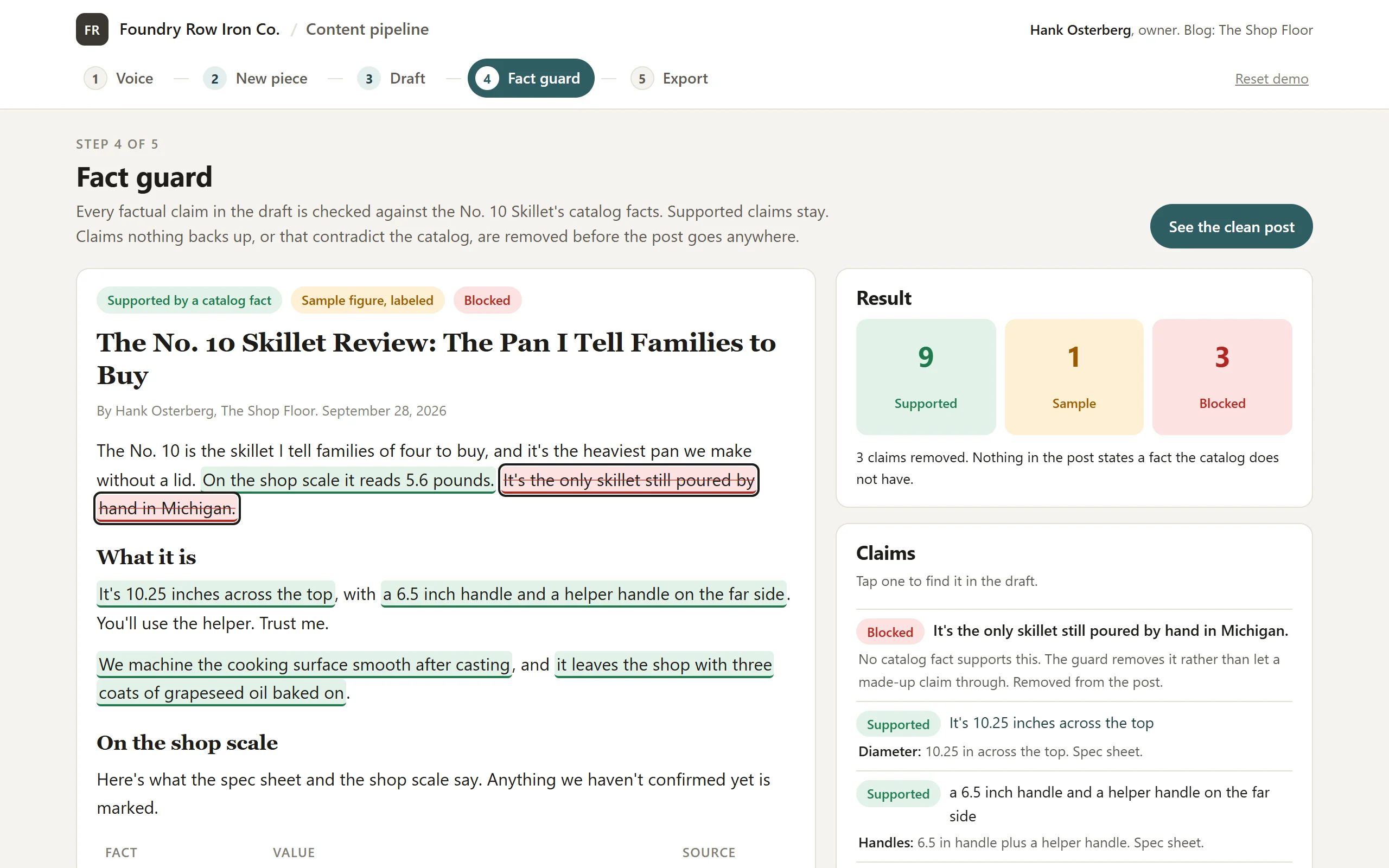
Task: Tap the Supported '10.25 inches across the top' claim row
Action: 1074,737
